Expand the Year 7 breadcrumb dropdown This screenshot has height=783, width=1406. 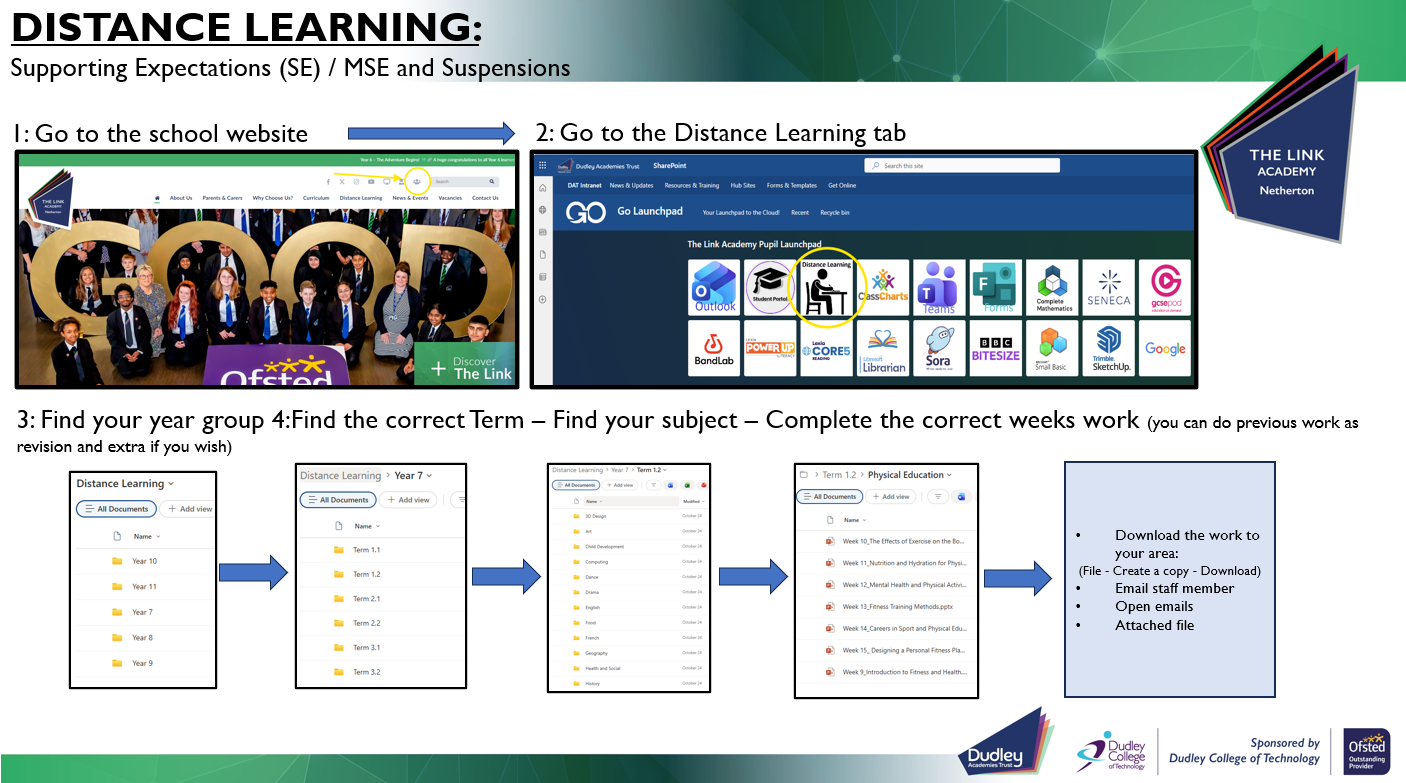tap(429, 476)
